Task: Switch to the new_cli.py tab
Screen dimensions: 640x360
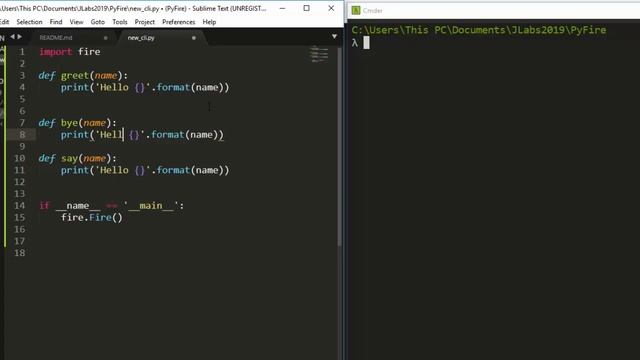Action: point(141,38)
